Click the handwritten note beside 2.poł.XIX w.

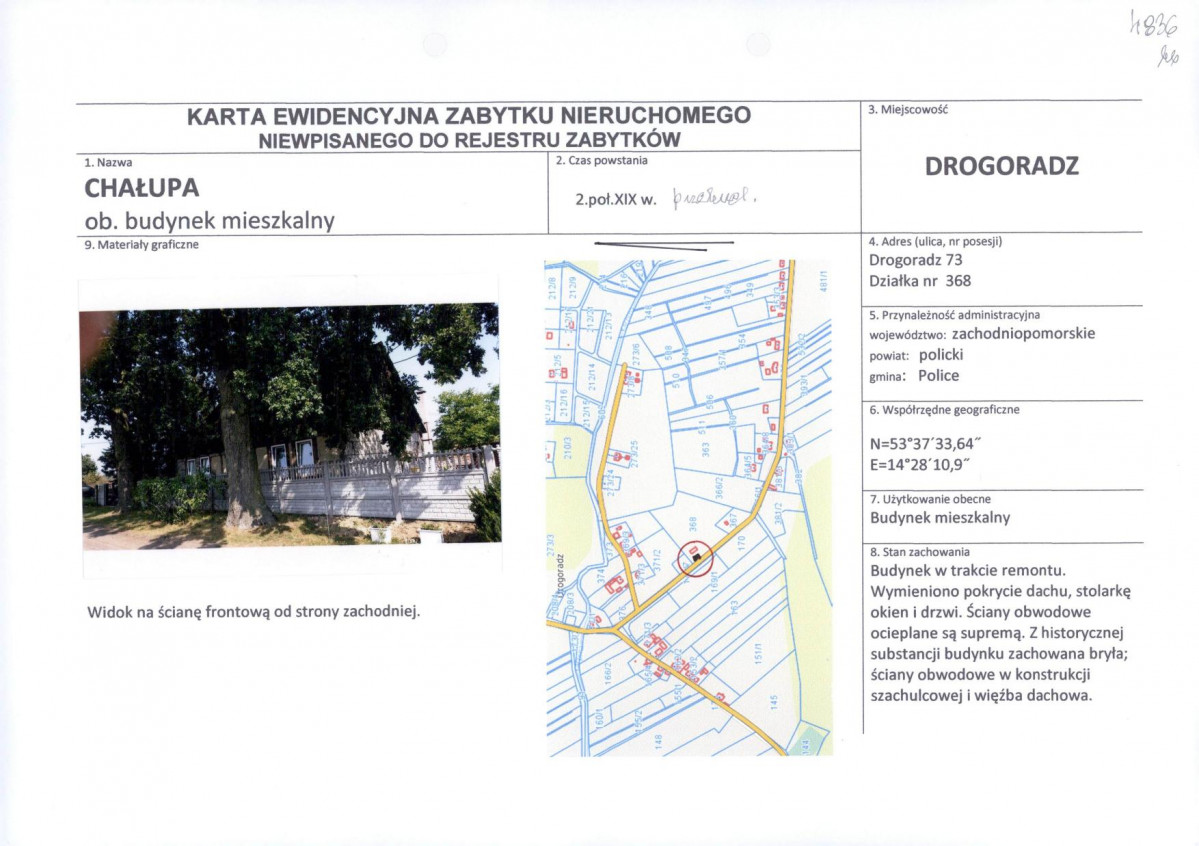tap(714, 198)
